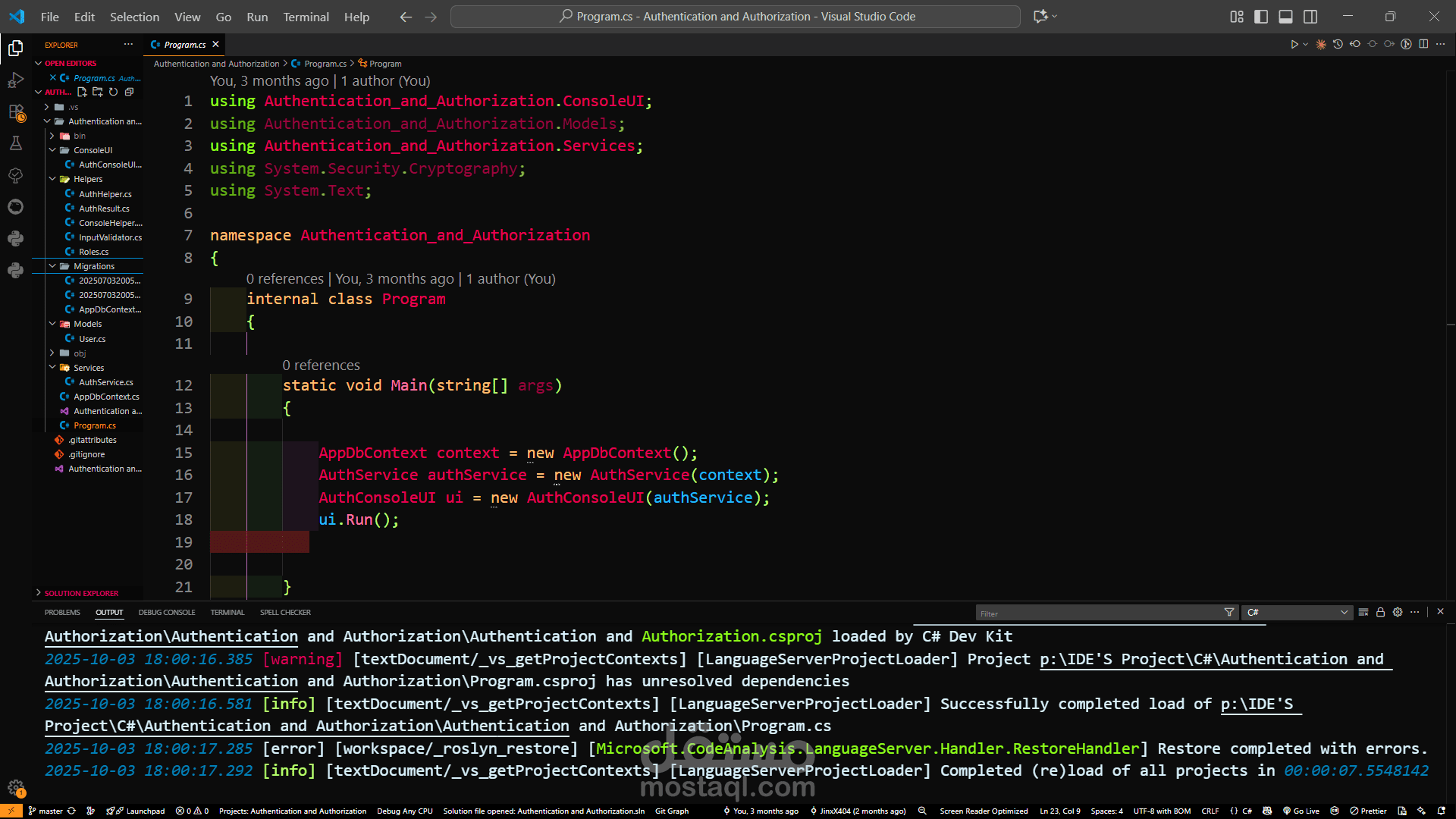Viewport: 1456px width, 819px height.
Task: Click inside the output Filter field
Action: click(1100, 612)
